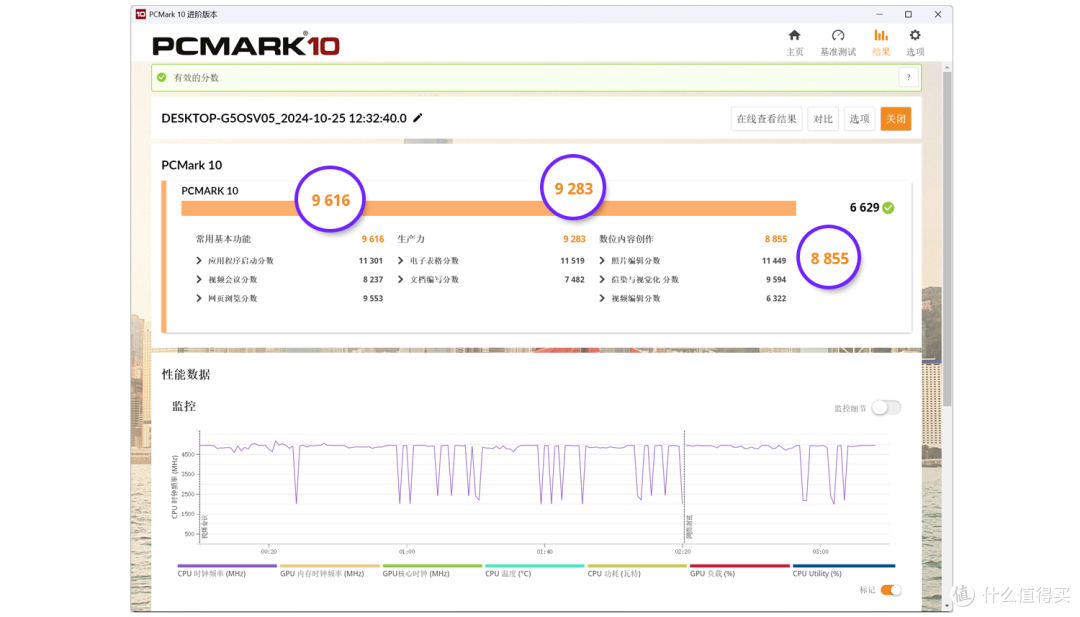The height and width of the screenshot is (617, 1080).
Task: Click the 6 322 video editing value
Action: coord(776,298)
